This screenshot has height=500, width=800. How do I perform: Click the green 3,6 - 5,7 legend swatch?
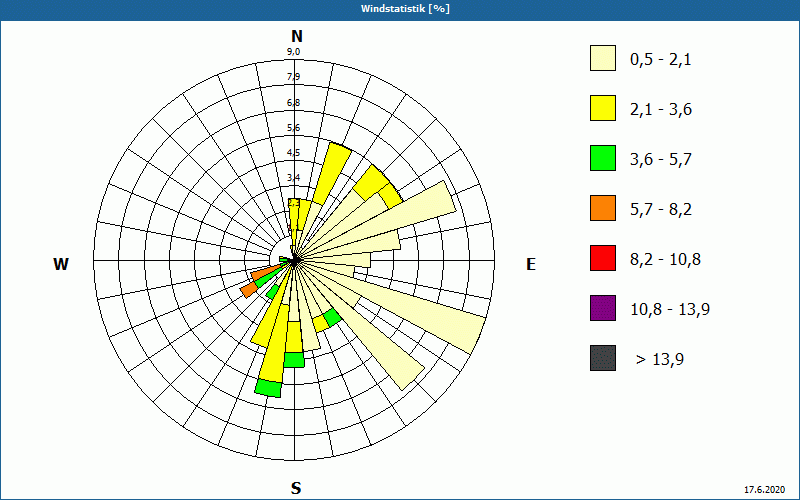603,158
